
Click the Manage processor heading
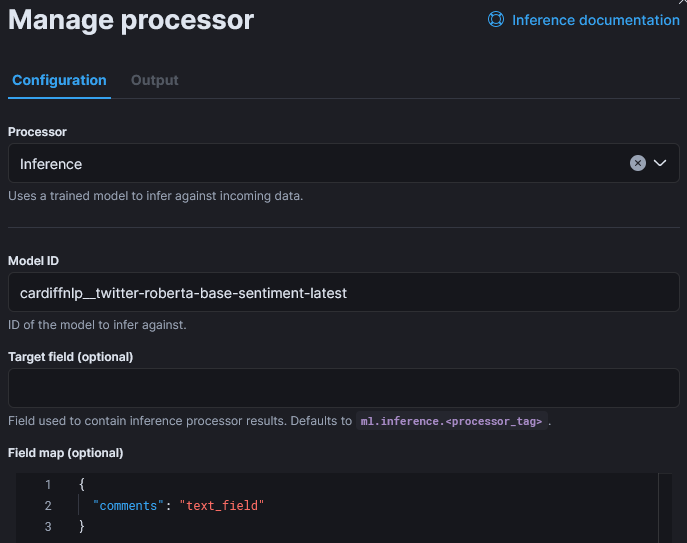coord(131,20)
